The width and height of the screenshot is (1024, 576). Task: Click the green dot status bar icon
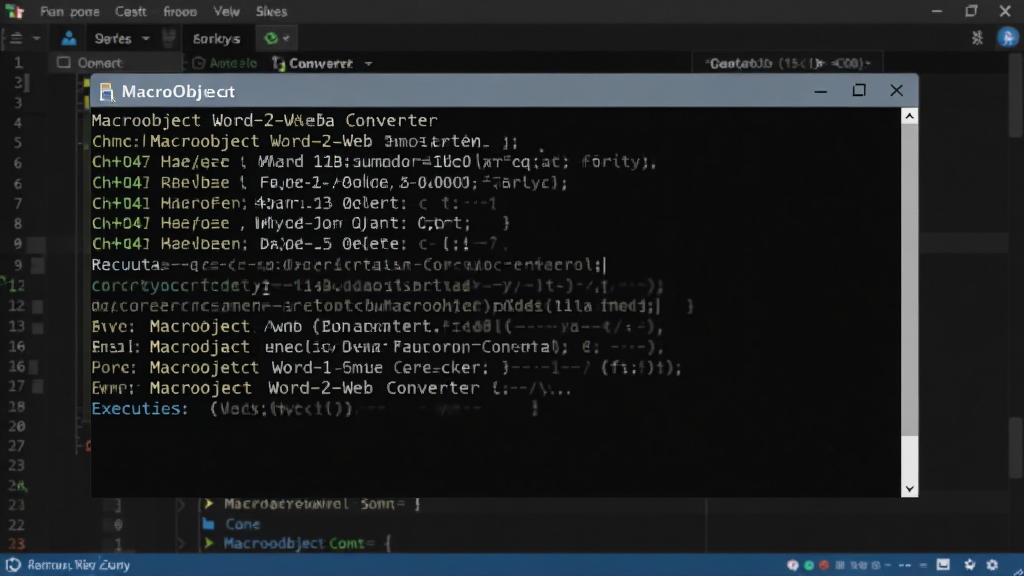tap(809, 565)
